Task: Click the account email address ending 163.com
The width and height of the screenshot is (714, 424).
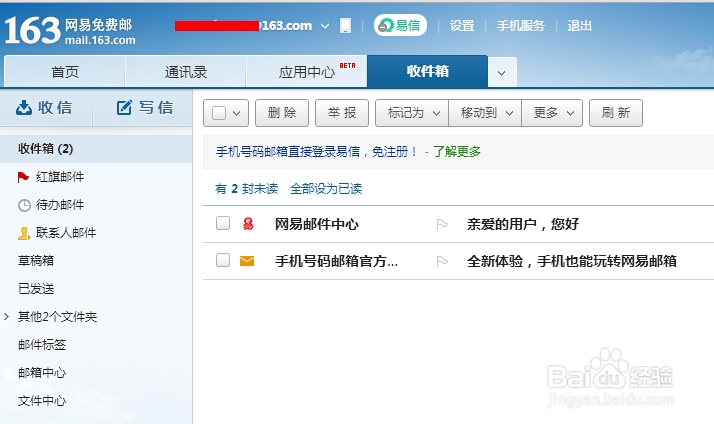Action: [244, 26]
